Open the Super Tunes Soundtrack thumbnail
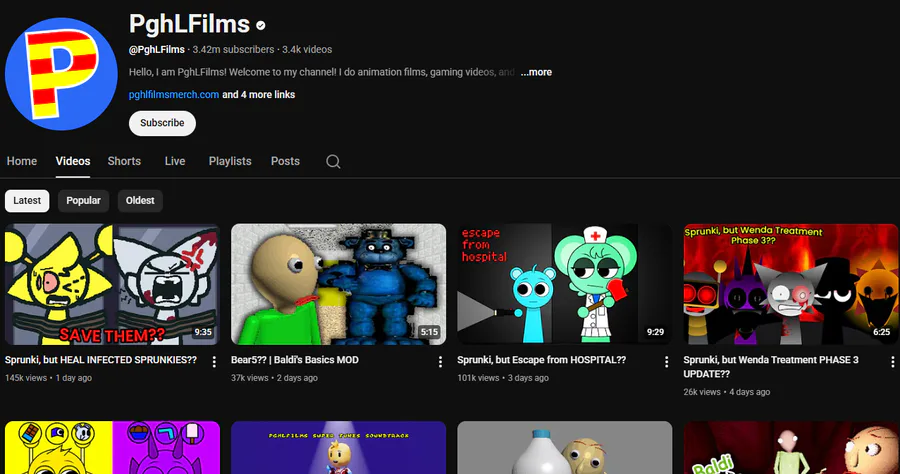The image size is (900, 474). pos(339,448)
